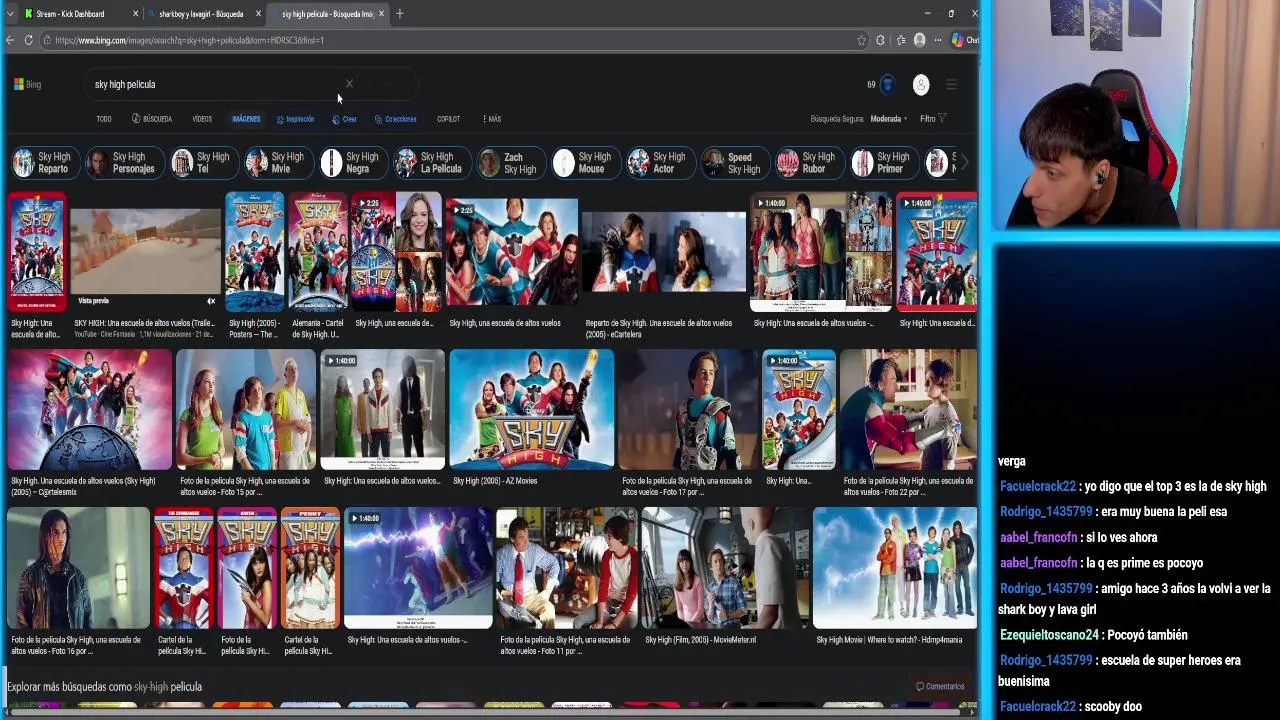Close the sharkboy y lavagirl tab
1280x720 pixels.
(x=258, y=14)
